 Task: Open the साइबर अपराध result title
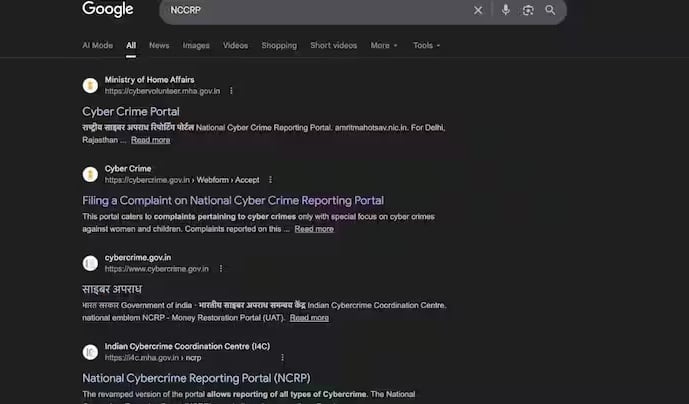[x=112, y=289]
